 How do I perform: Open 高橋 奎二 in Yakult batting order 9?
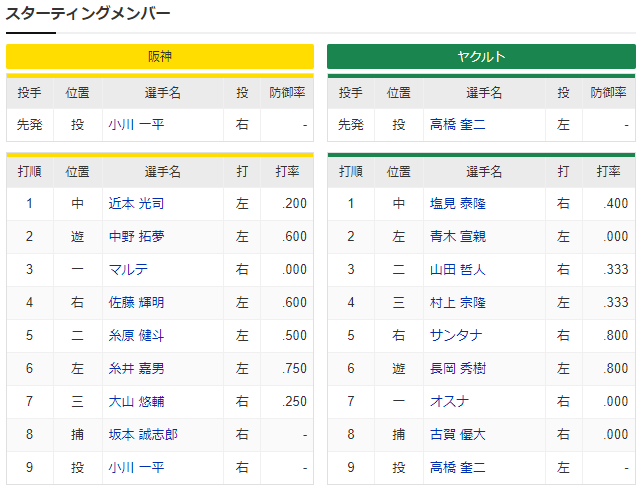click(458, 467)
